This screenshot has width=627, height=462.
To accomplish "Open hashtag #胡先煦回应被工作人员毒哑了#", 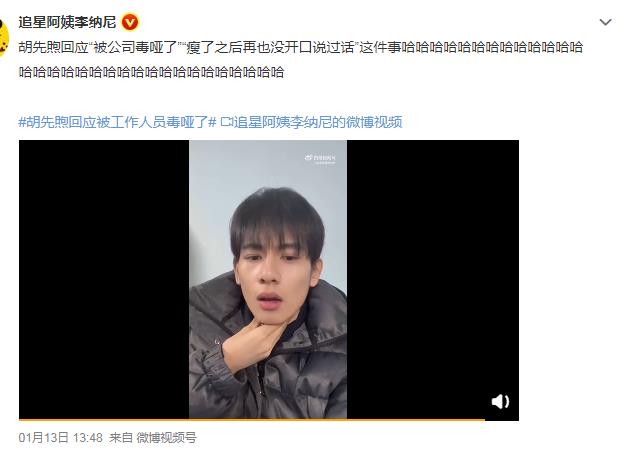I will [x=118, y=122].
